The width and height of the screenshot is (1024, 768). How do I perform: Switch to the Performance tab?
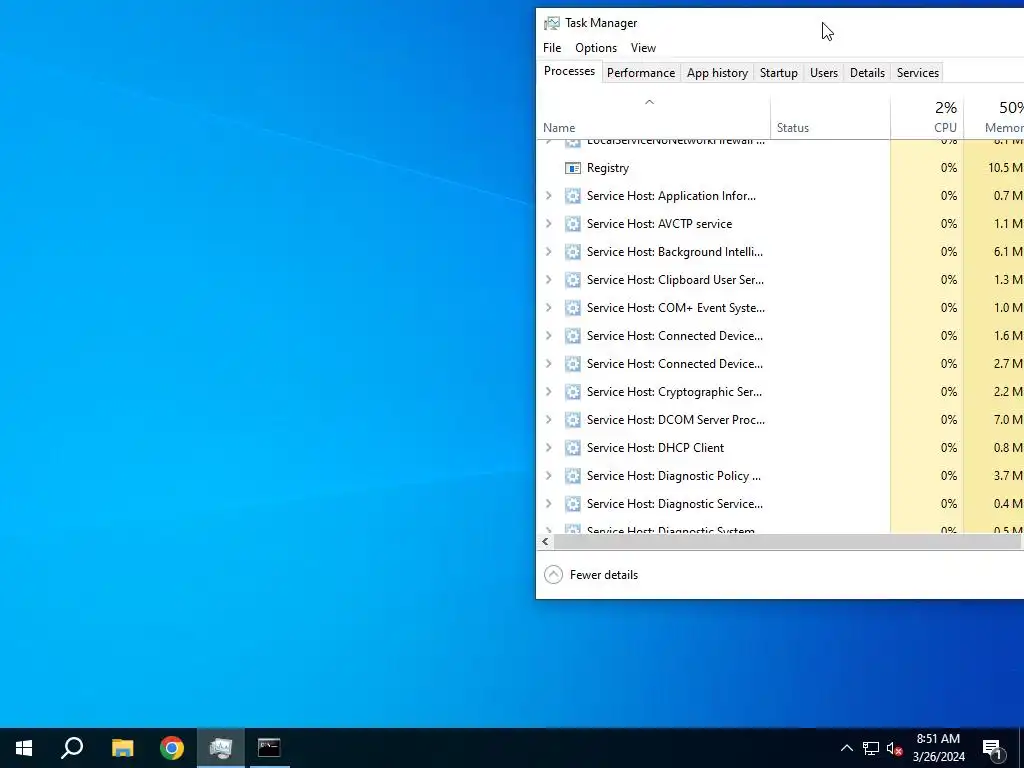[x=641, y=72]
